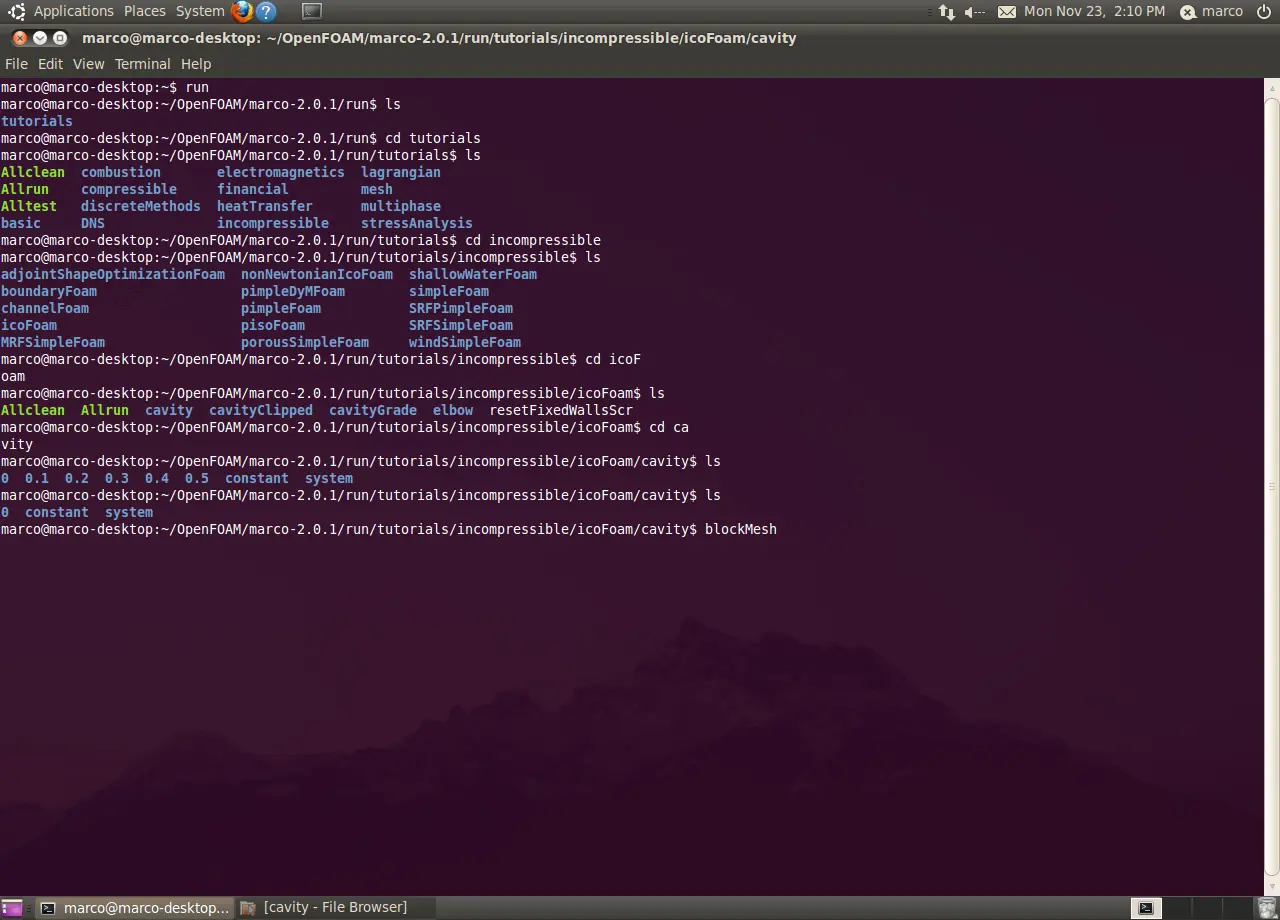
Task: Click the 0.3 time directory name
Action: [x=117, y=478]
